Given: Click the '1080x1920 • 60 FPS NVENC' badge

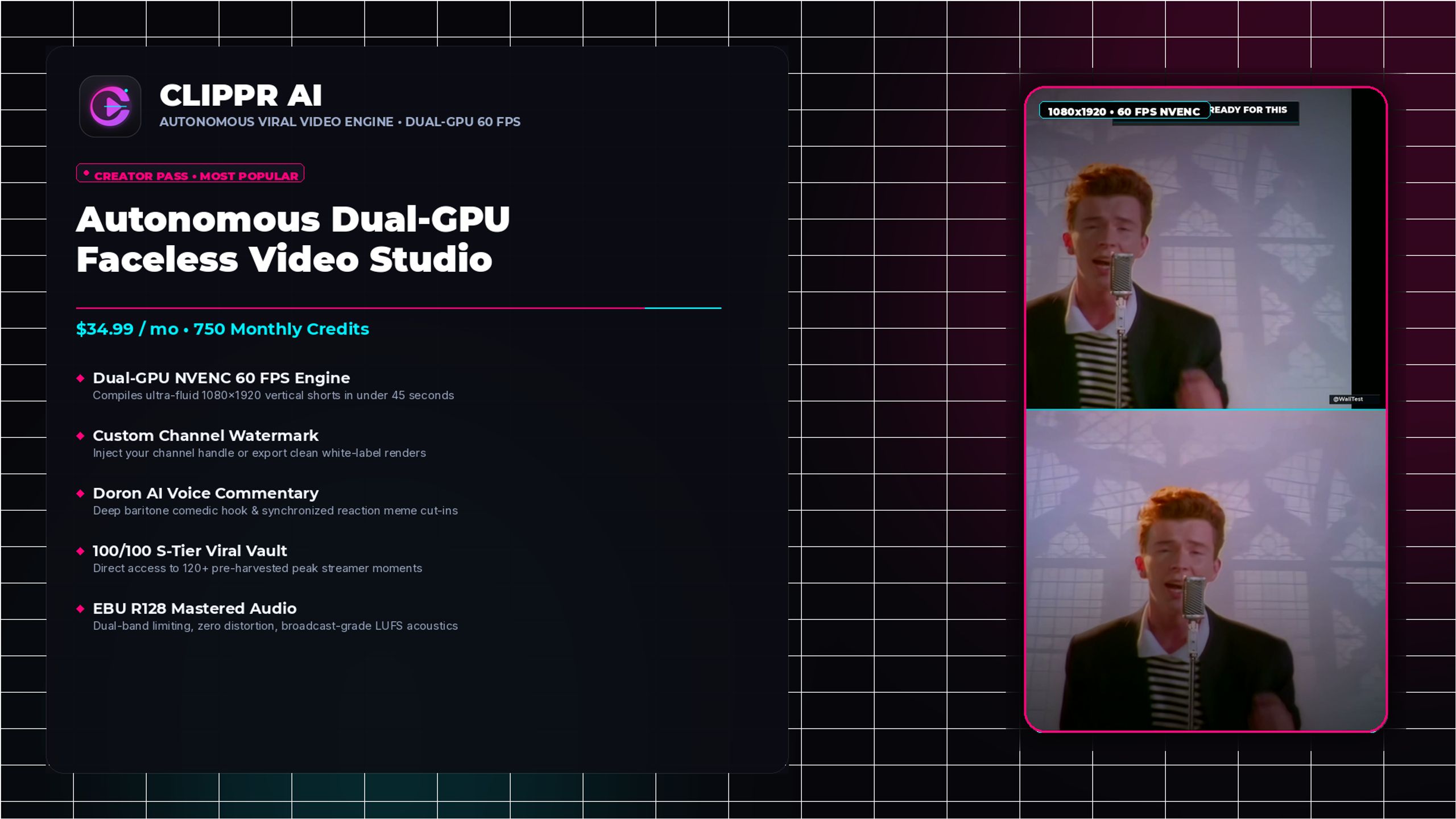Looking at the screenshot, I should (1124, 111).
